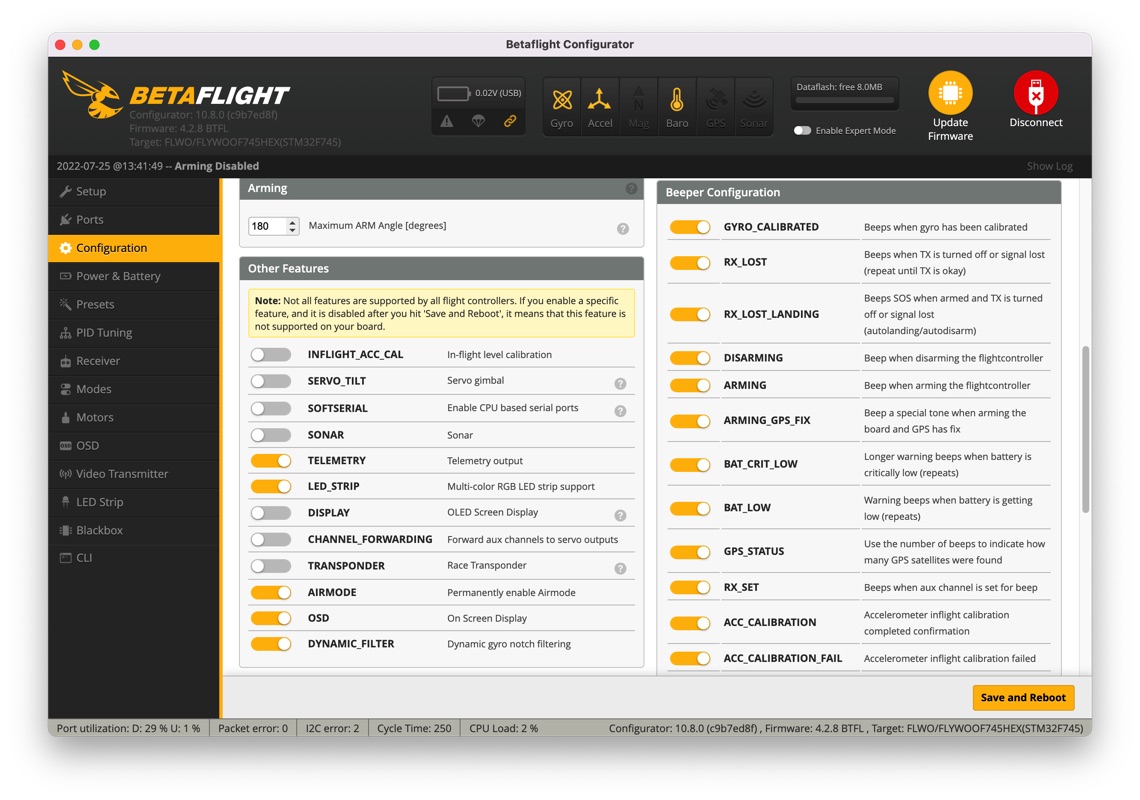Disable the OSD feature toggle
Screen dimensions: 1140x800
pos(270,618)
